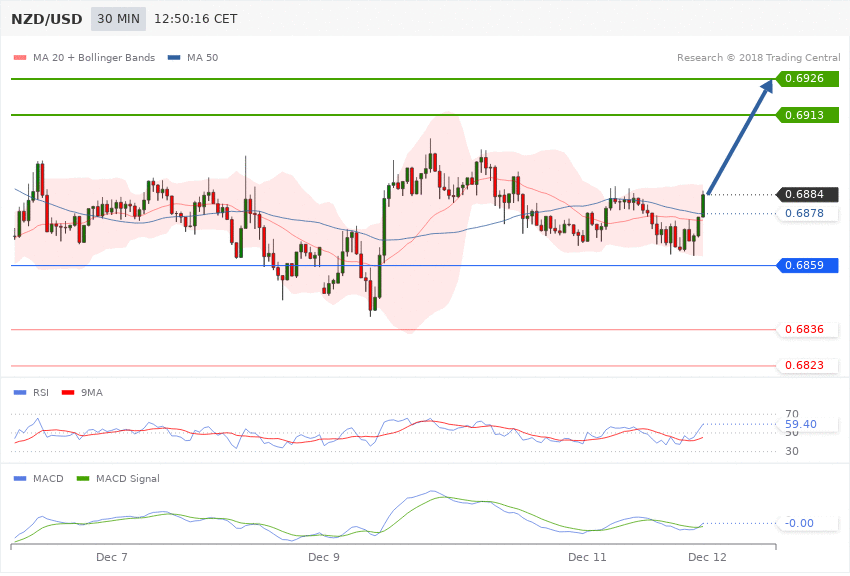Click the MACD Signal green legend swatch
This screenshot has width=850, height=576.
83,478
